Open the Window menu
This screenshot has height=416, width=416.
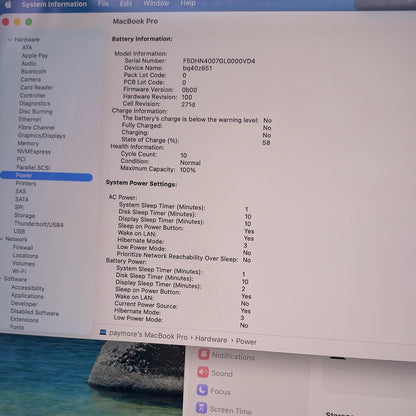(156, 3)
